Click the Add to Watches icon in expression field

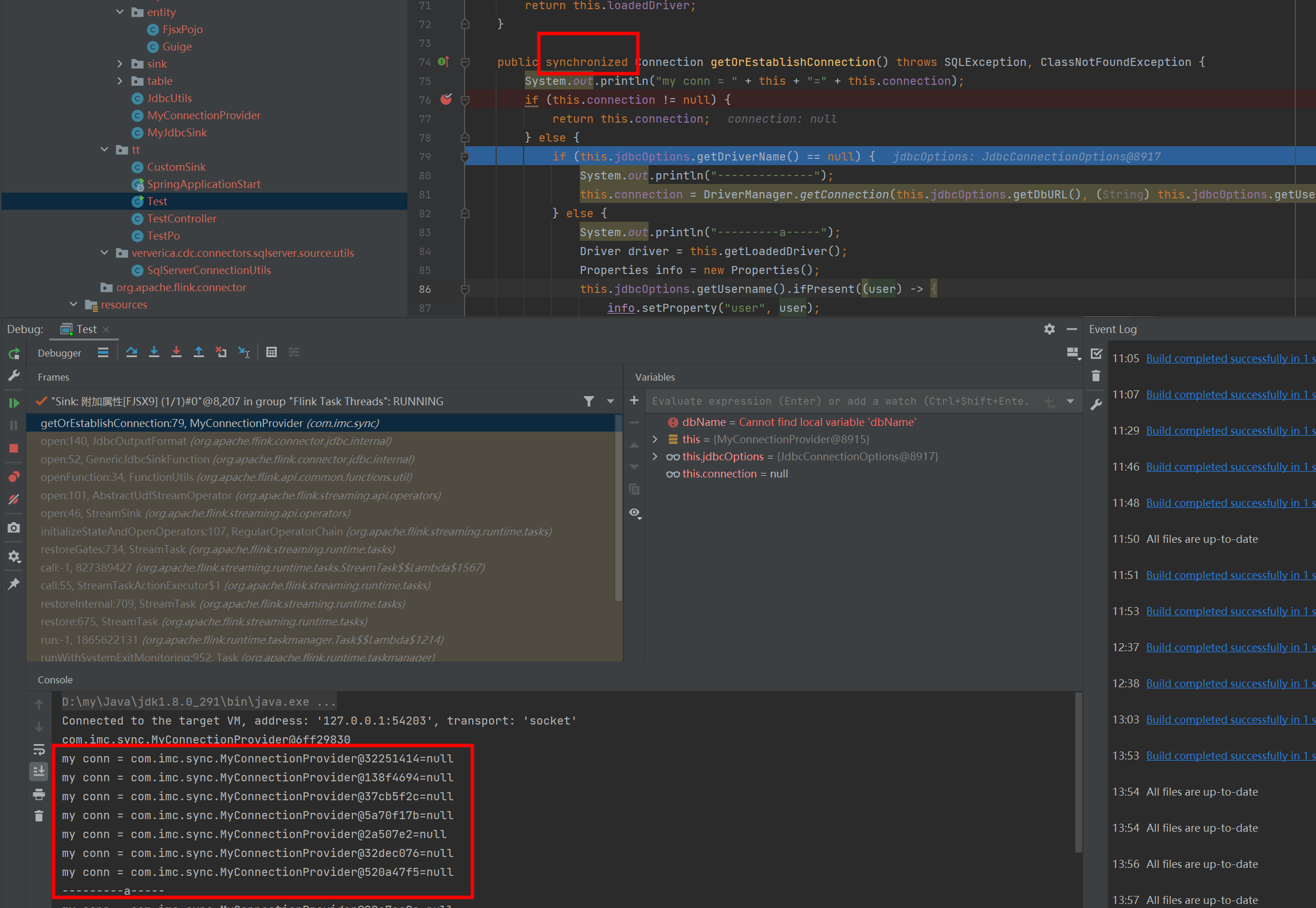click(x=1049, y=402)
